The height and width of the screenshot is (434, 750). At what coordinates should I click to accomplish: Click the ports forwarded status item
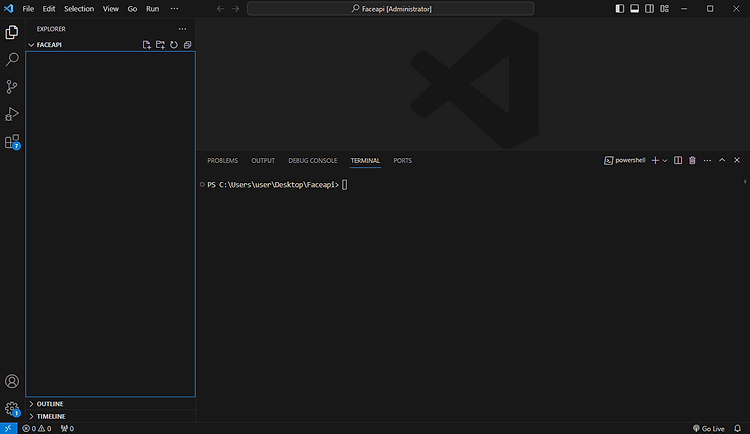(67, 428)
